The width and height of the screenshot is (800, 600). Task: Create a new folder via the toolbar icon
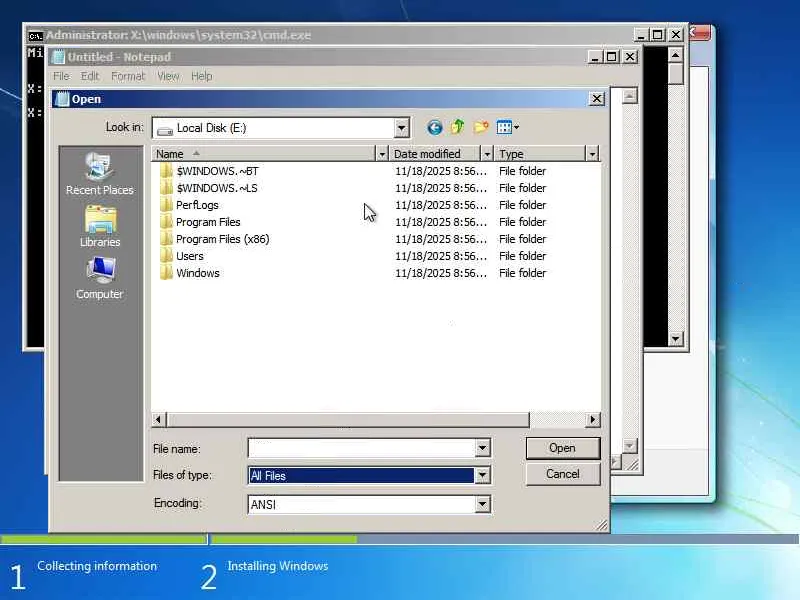(x=481, y=127)
